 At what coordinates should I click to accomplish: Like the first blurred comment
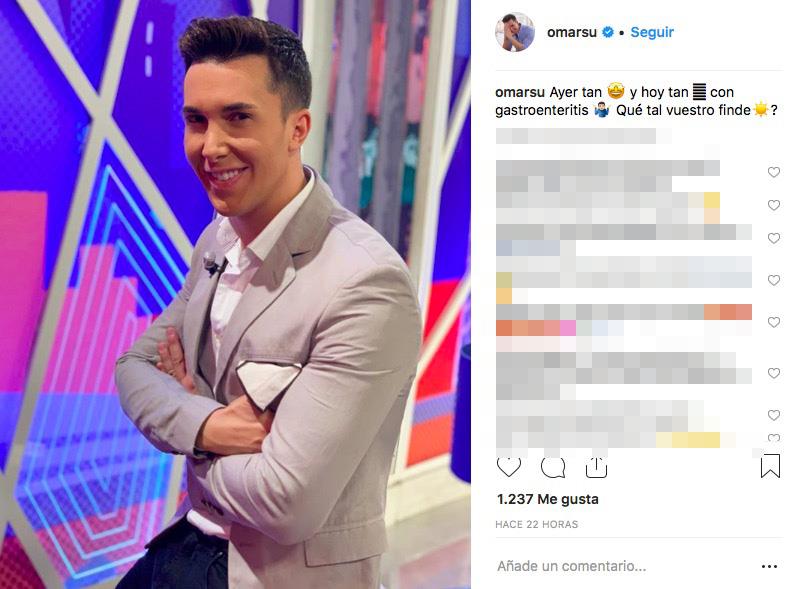774,172
